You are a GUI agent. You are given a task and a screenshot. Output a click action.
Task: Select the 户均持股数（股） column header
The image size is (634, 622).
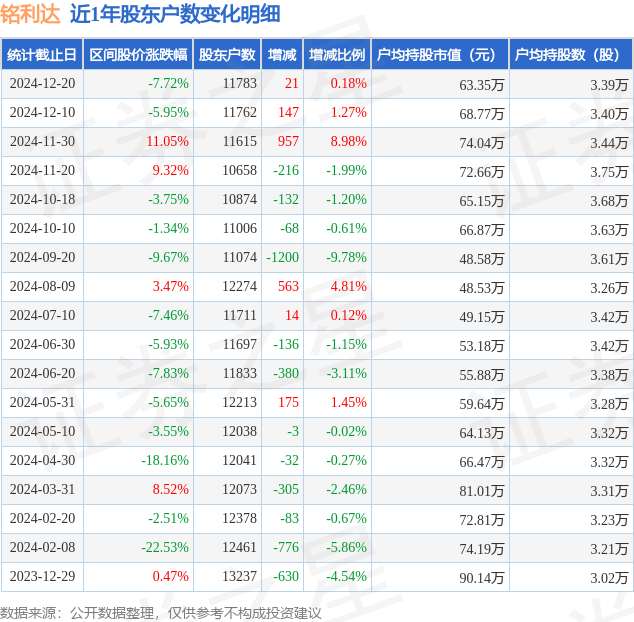click(569, 55)
